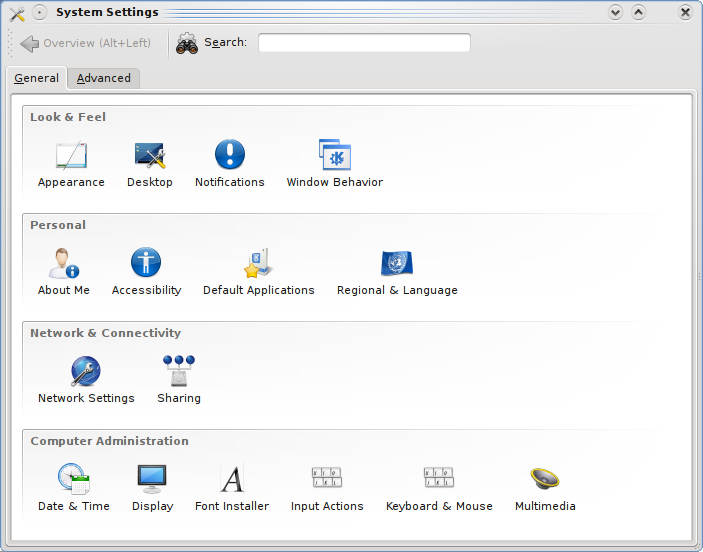Open the About Me icon
703x552 pixels.
point(64,263)
